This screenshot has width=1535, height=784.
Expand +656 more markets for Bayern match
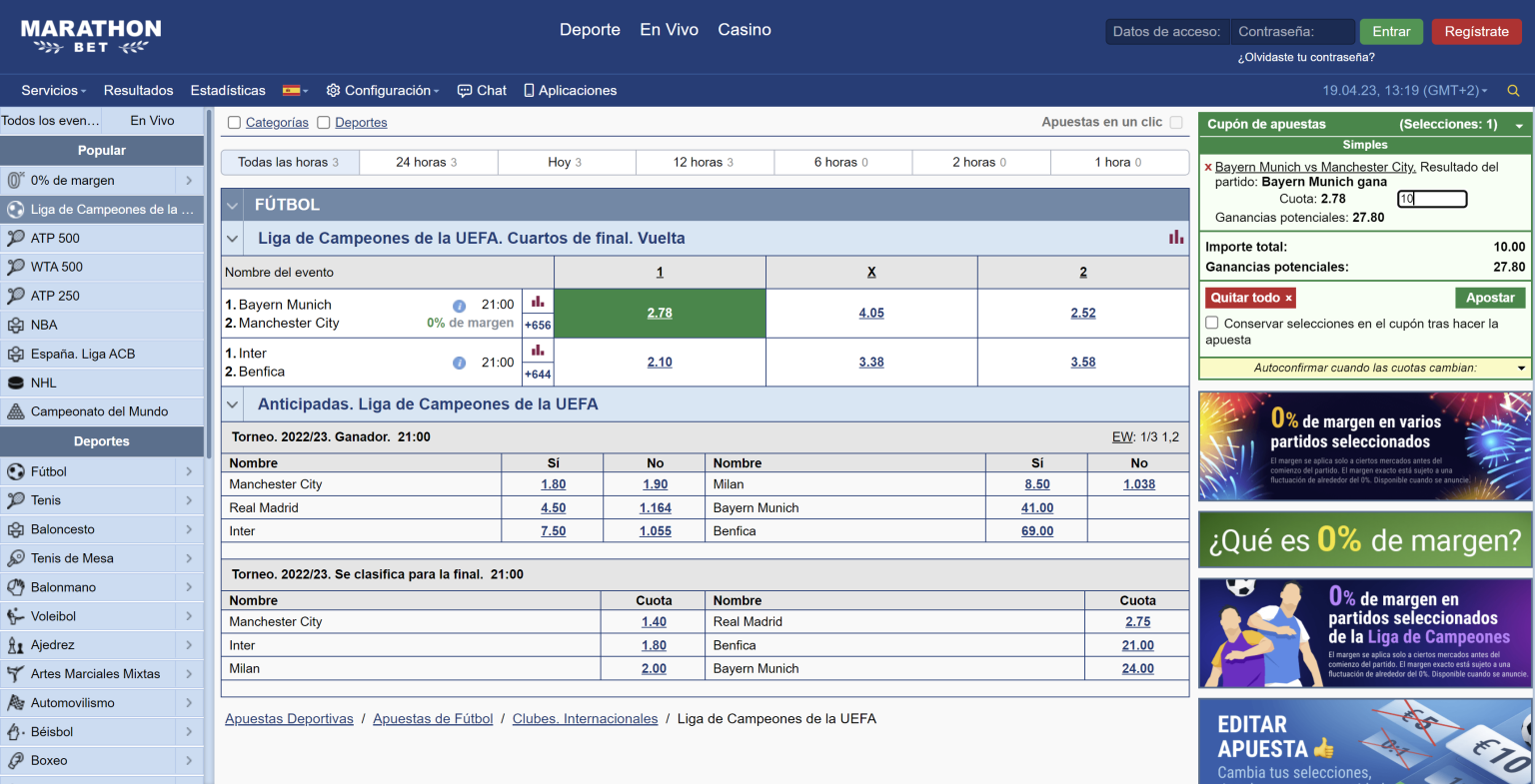tap(538, 326)
